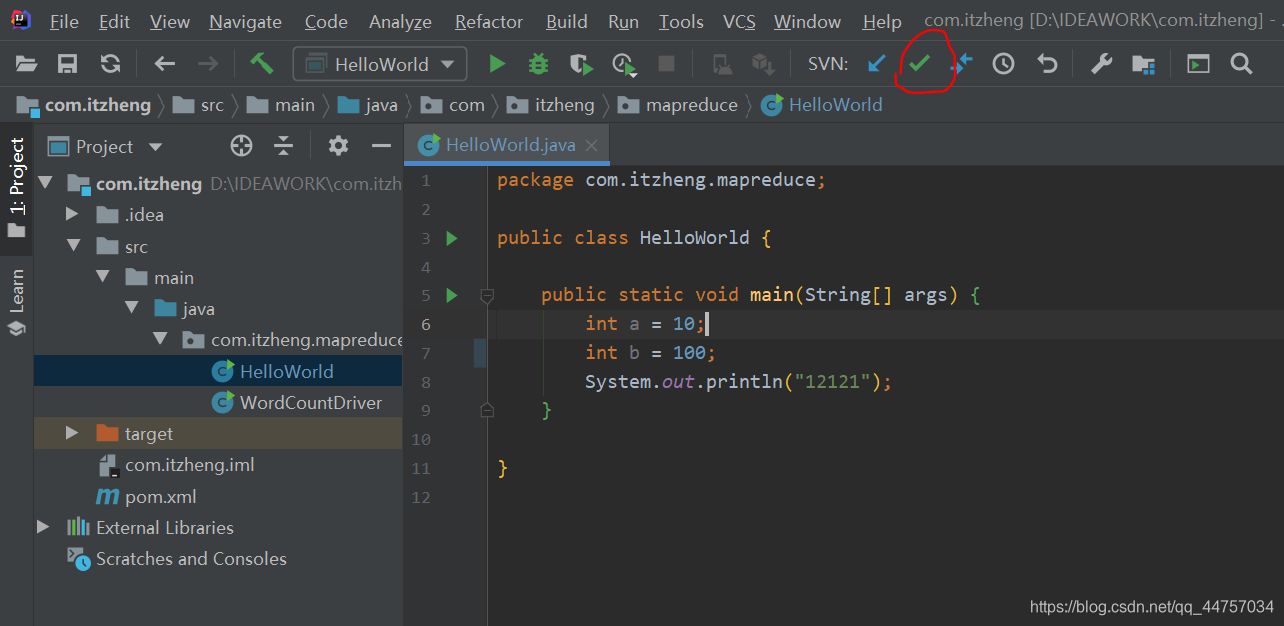Save all files with floppy disk icon
Image resolution: width=1284 pixels, height=626 pixels.
coord(68,65)
